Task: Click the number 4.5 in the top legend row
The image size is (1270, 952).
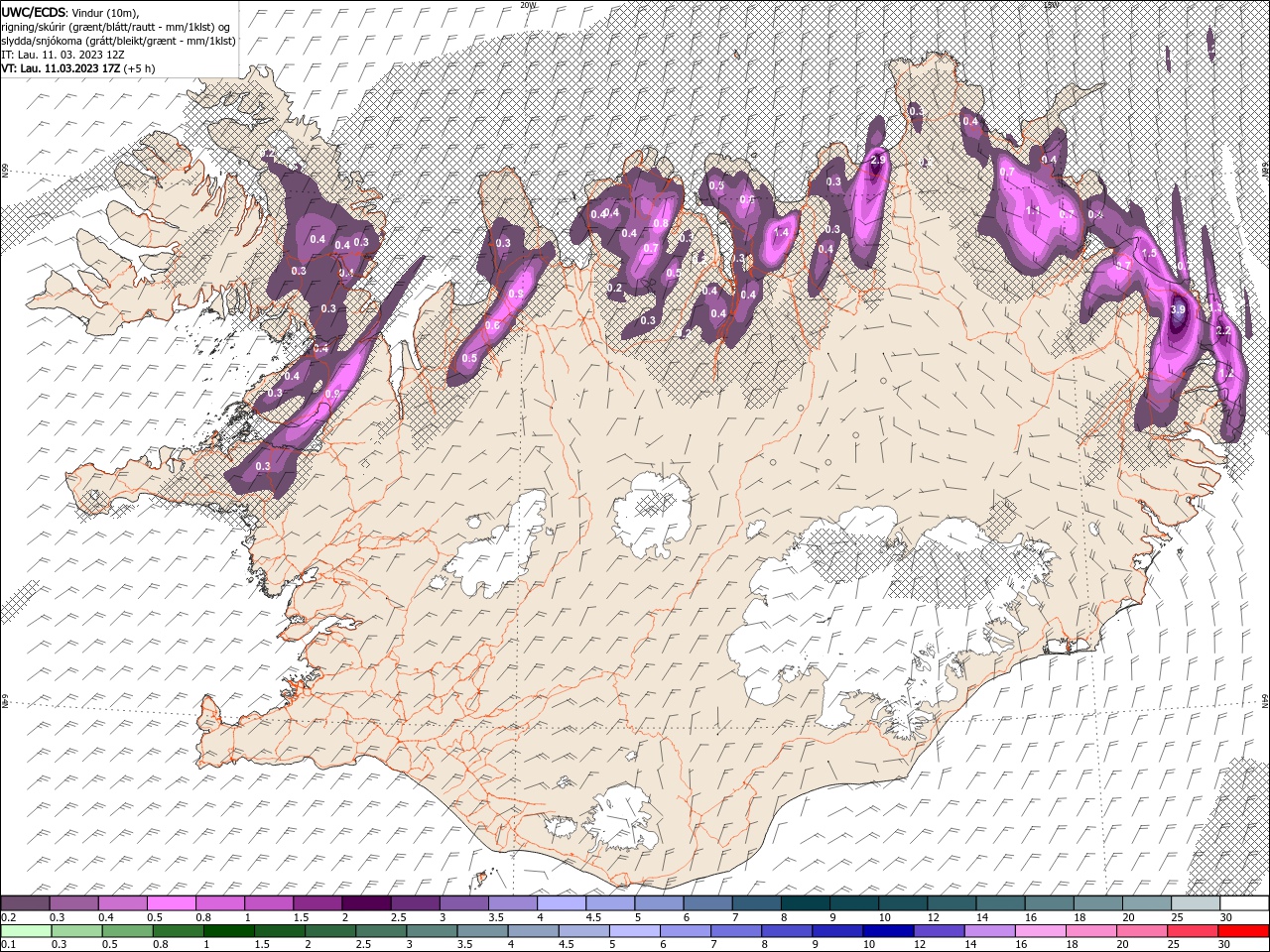Action: pos(593,917)
